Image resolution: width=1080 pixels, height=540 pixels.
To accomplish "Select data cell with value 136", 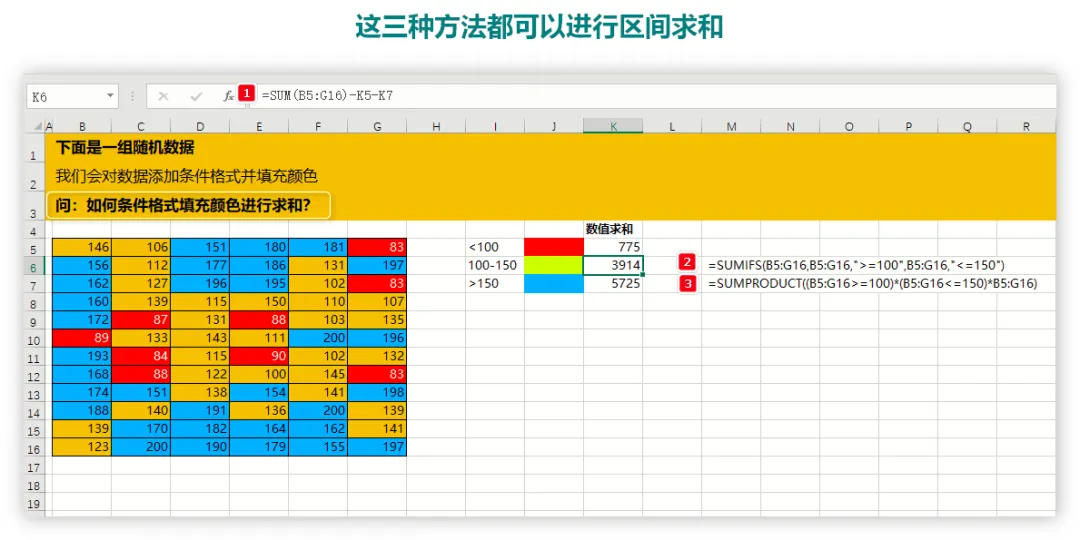I will coord(259,410).
